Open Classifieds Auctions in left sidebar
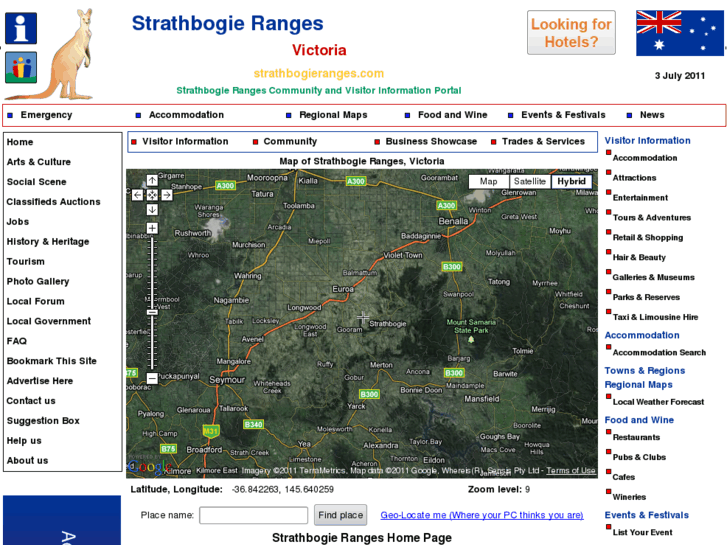Screen dimensions: 727x545 (x=53, y=202)
